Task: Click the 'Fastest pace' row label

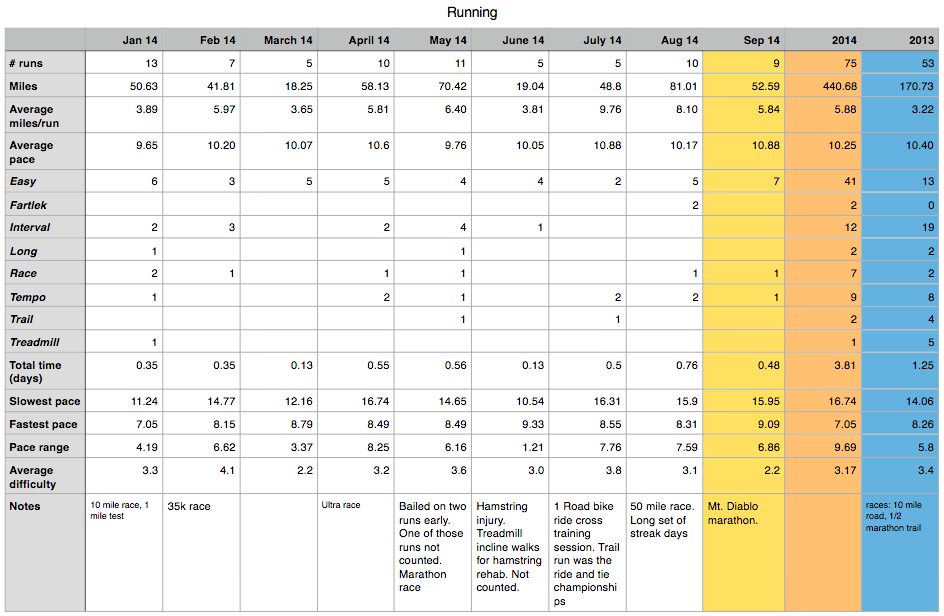Action: [43, 424]
